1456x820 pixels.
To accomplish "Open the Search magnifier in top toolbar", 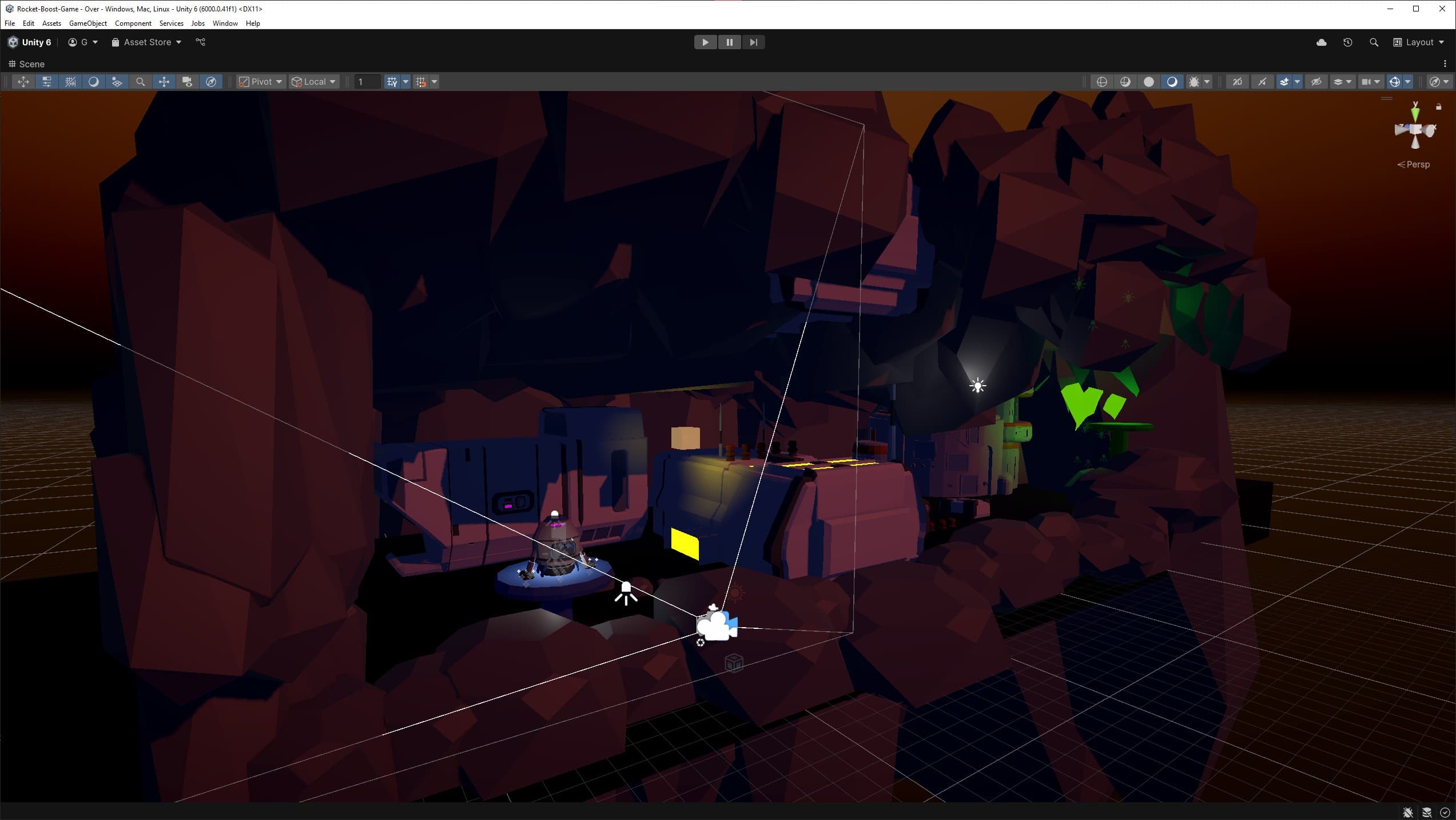I will [1374, 42].
